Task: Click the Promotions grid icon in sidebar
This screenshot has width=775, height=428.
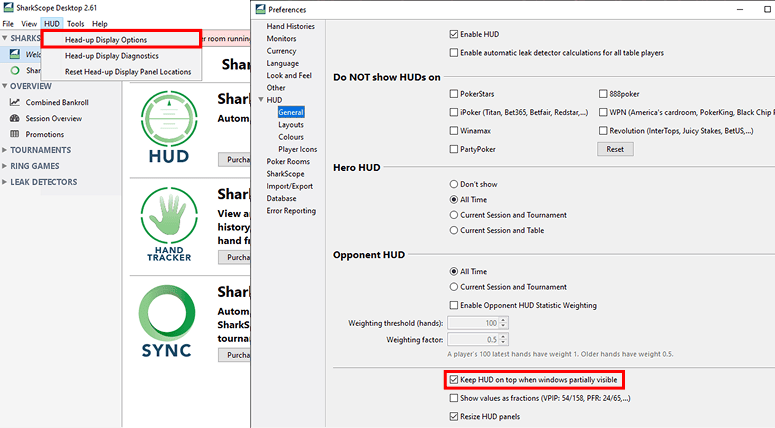Action: [x=15, y=134]
